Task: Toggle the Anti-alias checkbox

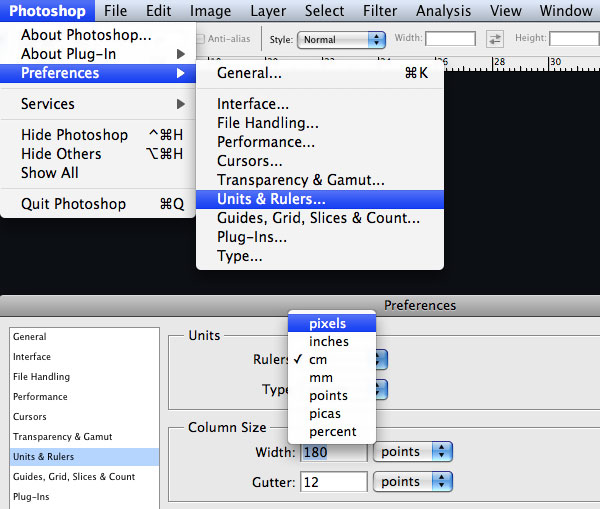Action: point(201,39)
